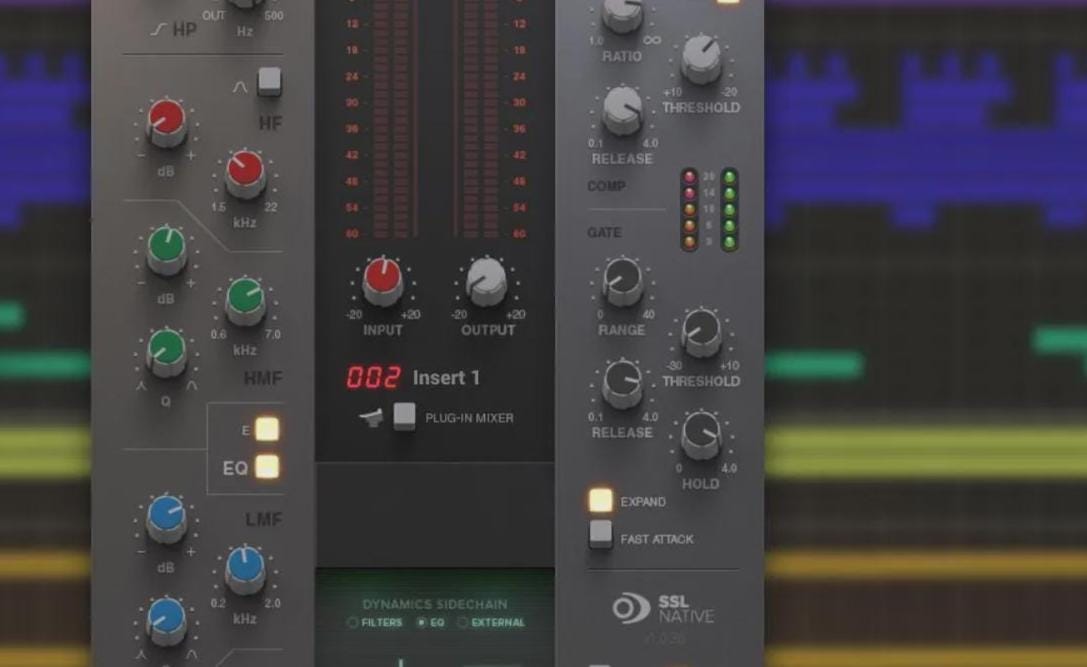Click the compressor Release knob

(x=622, y=111)
